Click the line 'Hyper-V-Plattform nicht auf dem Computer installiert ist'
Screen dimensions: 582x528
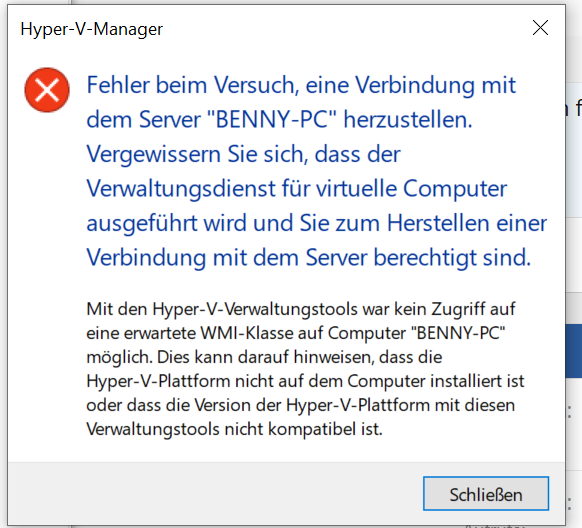coord(305,381)
